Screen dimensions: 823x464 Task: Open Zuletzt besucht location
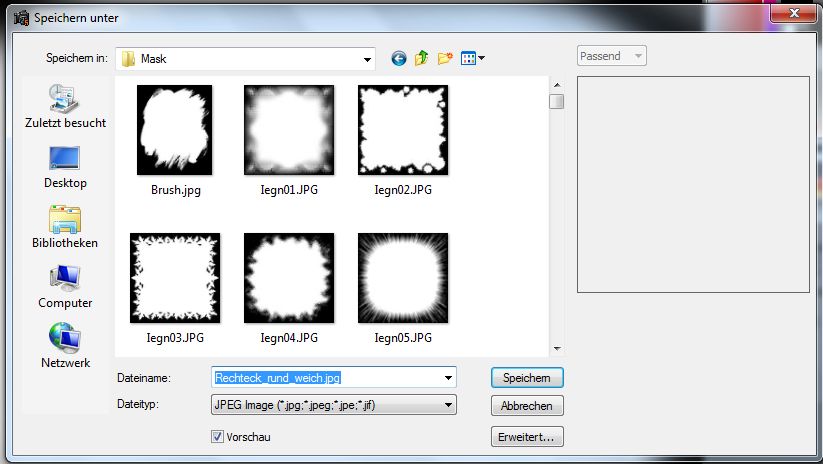66,109
